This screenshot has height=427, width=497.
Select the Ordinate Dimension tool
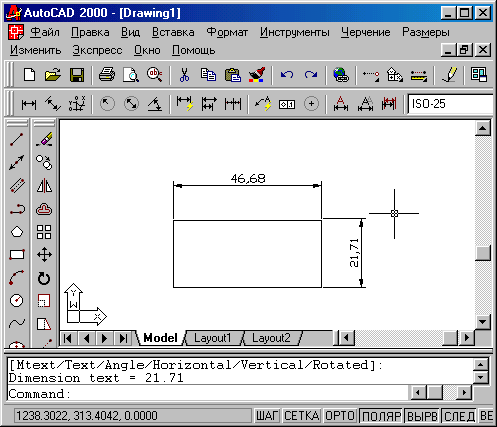[77, 104]
